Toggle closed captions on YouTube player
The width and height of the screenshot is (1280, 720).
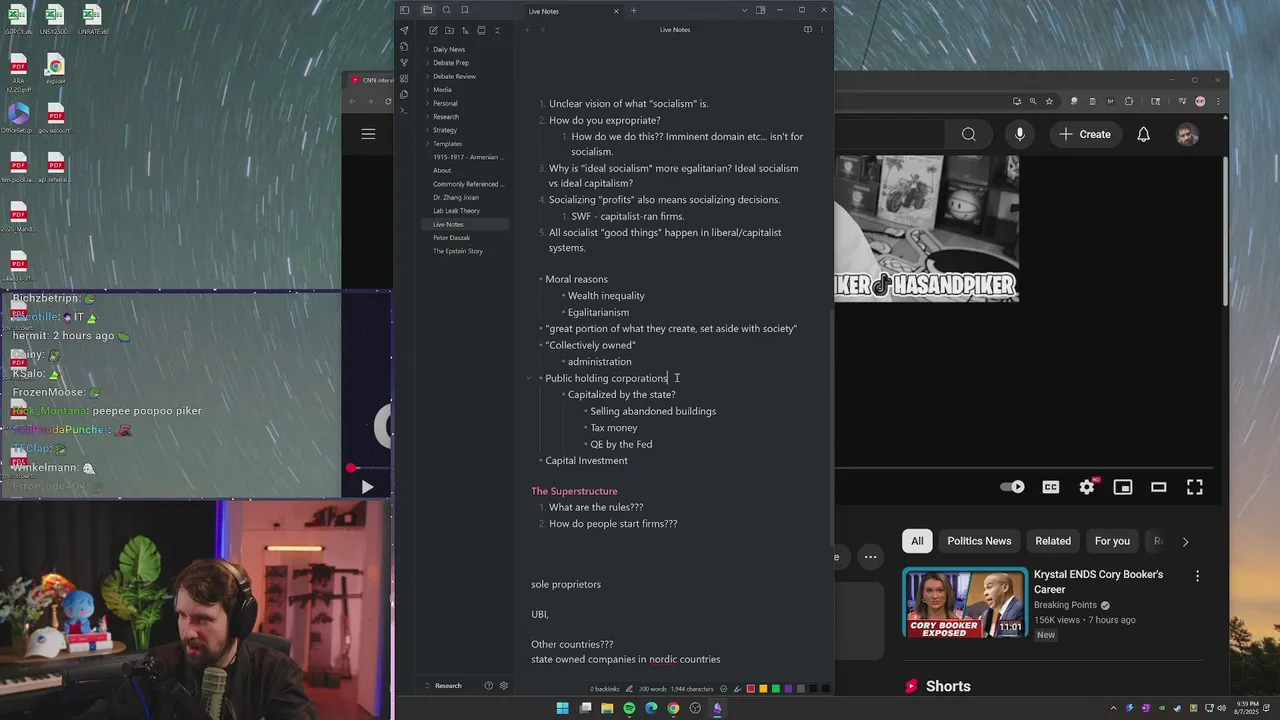click(1051, 487)
